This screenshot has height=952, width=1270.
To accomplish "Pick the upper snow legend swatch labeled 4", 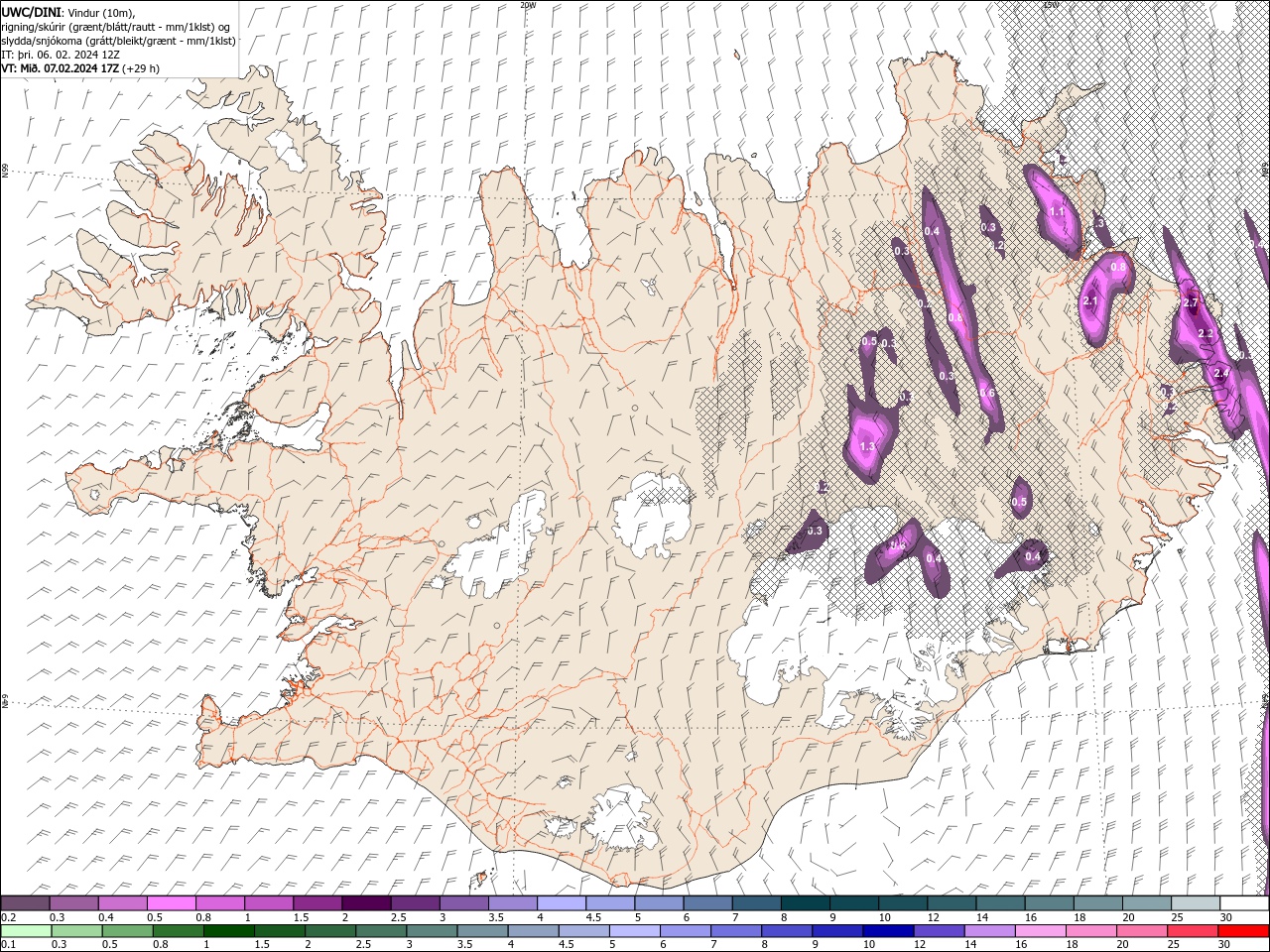I will pos(562,903).
